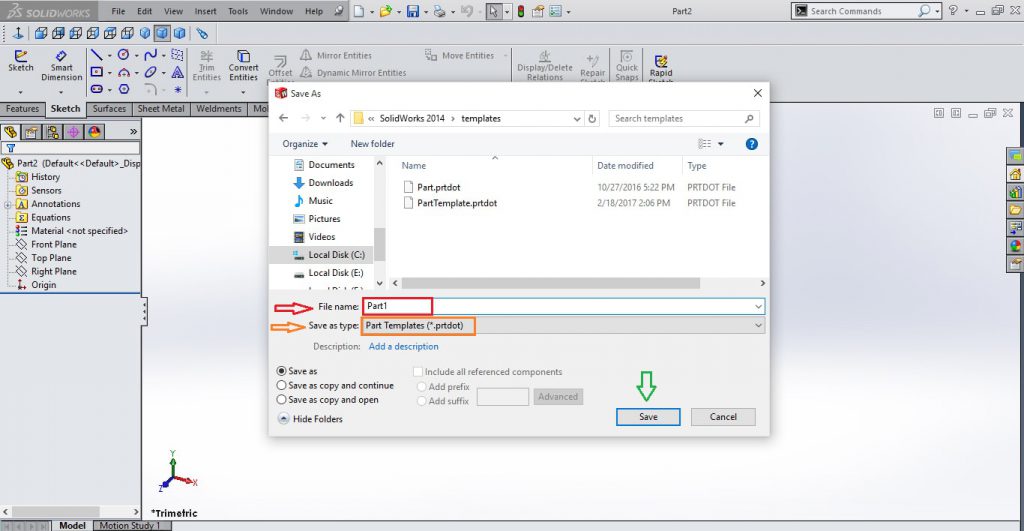The width and height of the screenshot is (1024, 531).
Task: Click the Print toolbar icon
Action: coord(440,11)
